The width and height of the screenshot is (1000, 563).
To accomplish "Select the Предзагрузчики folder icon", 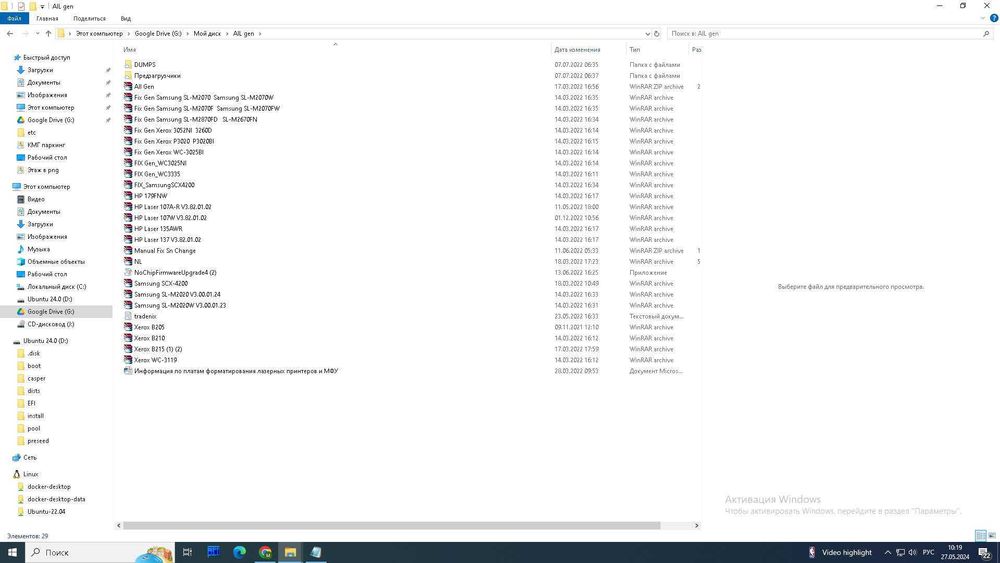I will (x=128, y=75).
